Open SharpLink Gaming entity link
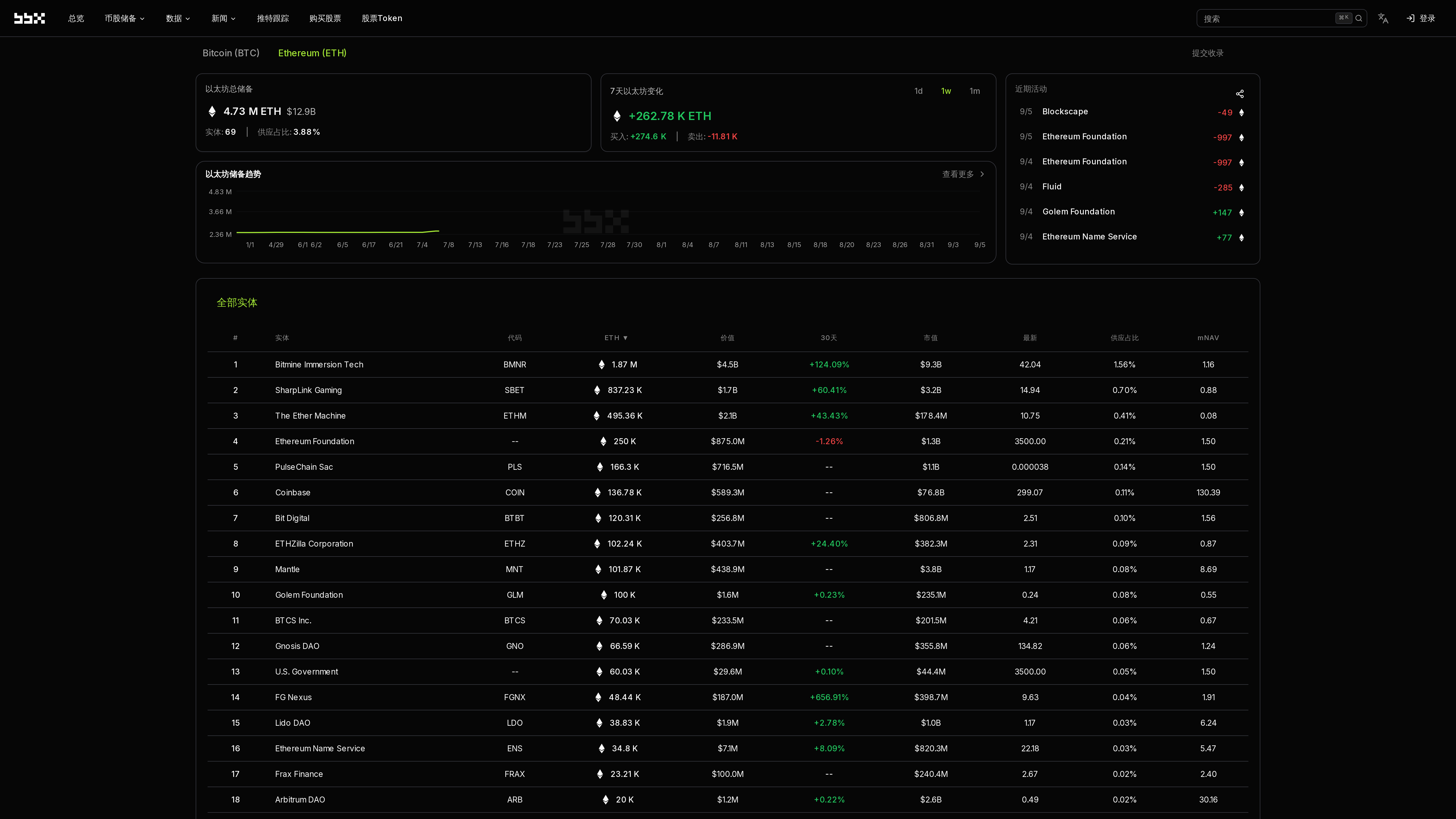The image size is (1456, 819). point(308,390)
